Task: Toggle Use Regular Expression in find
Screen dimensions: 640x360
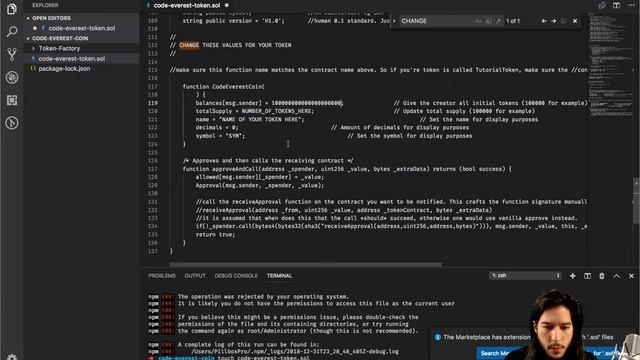Action: (498, 21)
